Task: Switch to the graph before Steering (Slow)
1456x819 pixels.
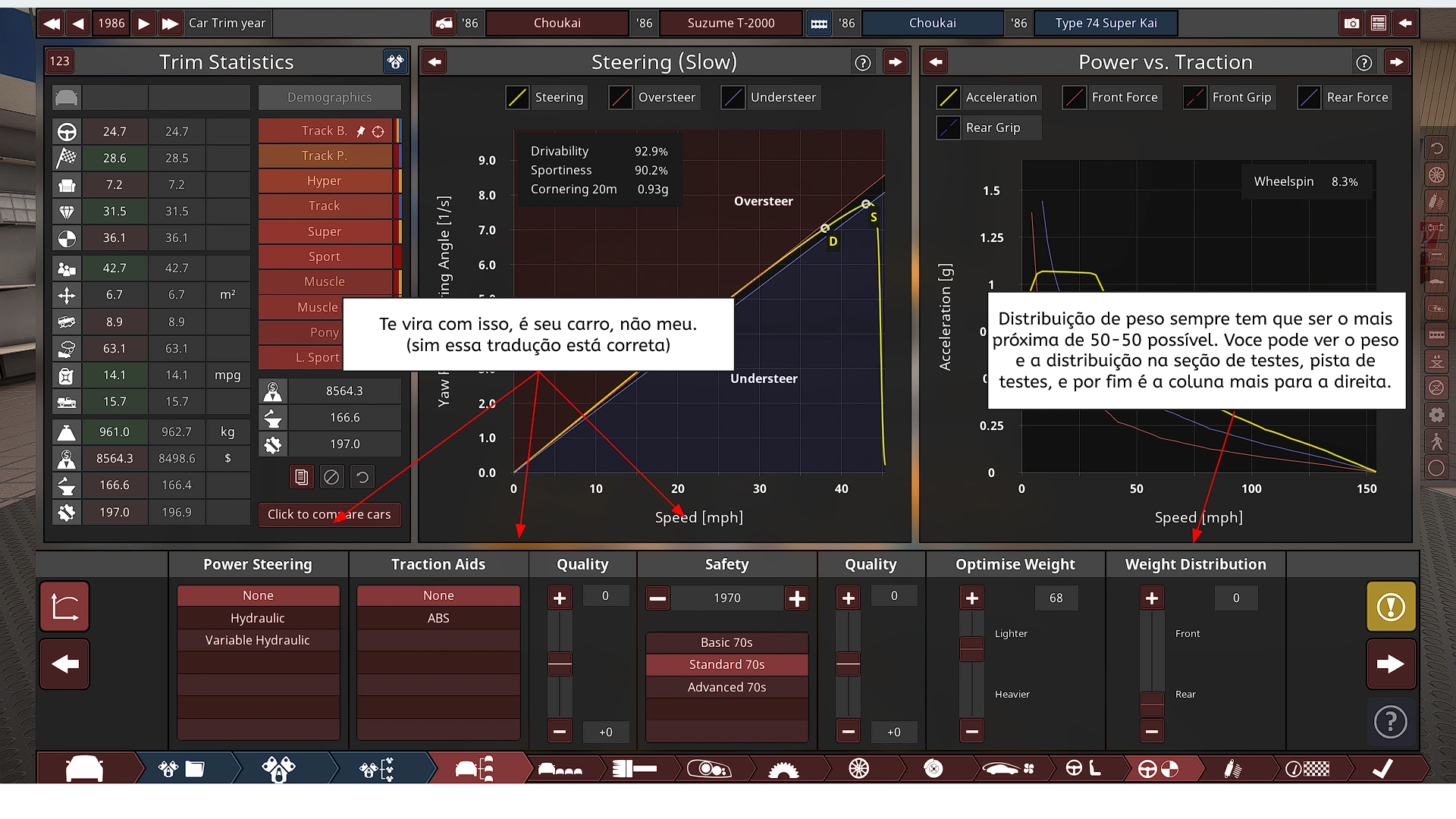Action: click(x=435, y=62)
